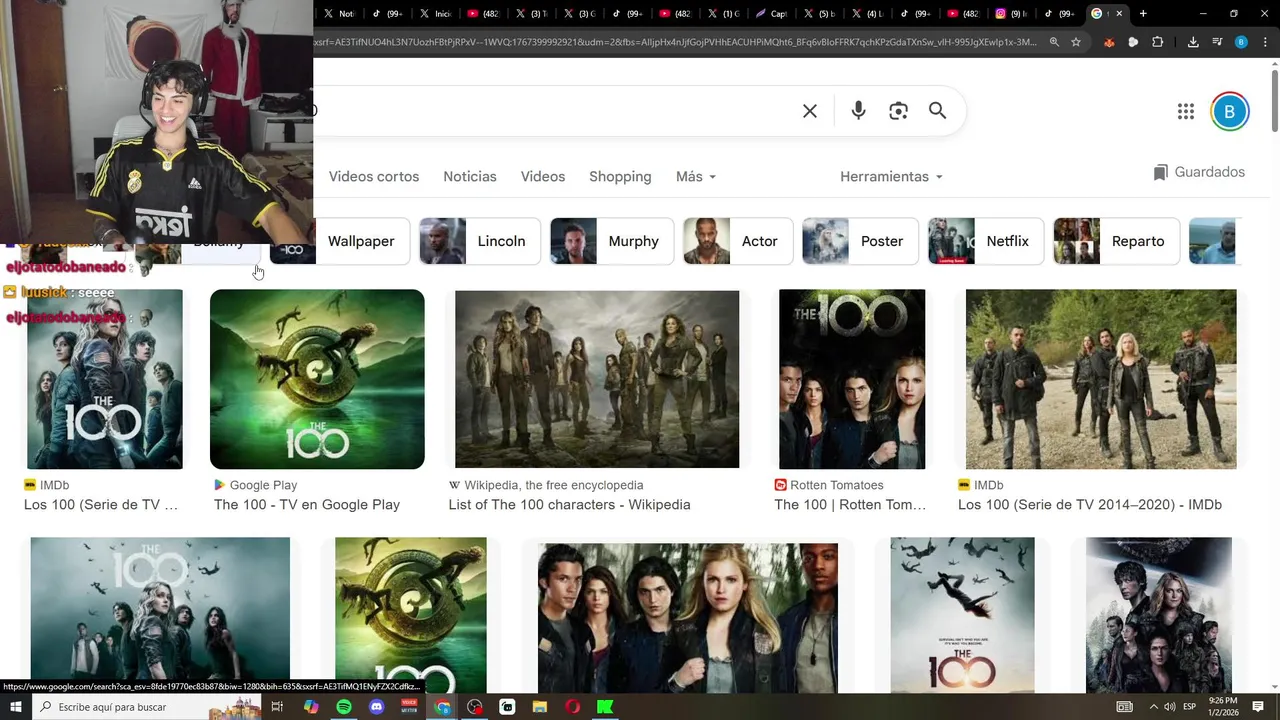Select the Actor filter chip
The image size is (1280, 720).
[738, 241]
